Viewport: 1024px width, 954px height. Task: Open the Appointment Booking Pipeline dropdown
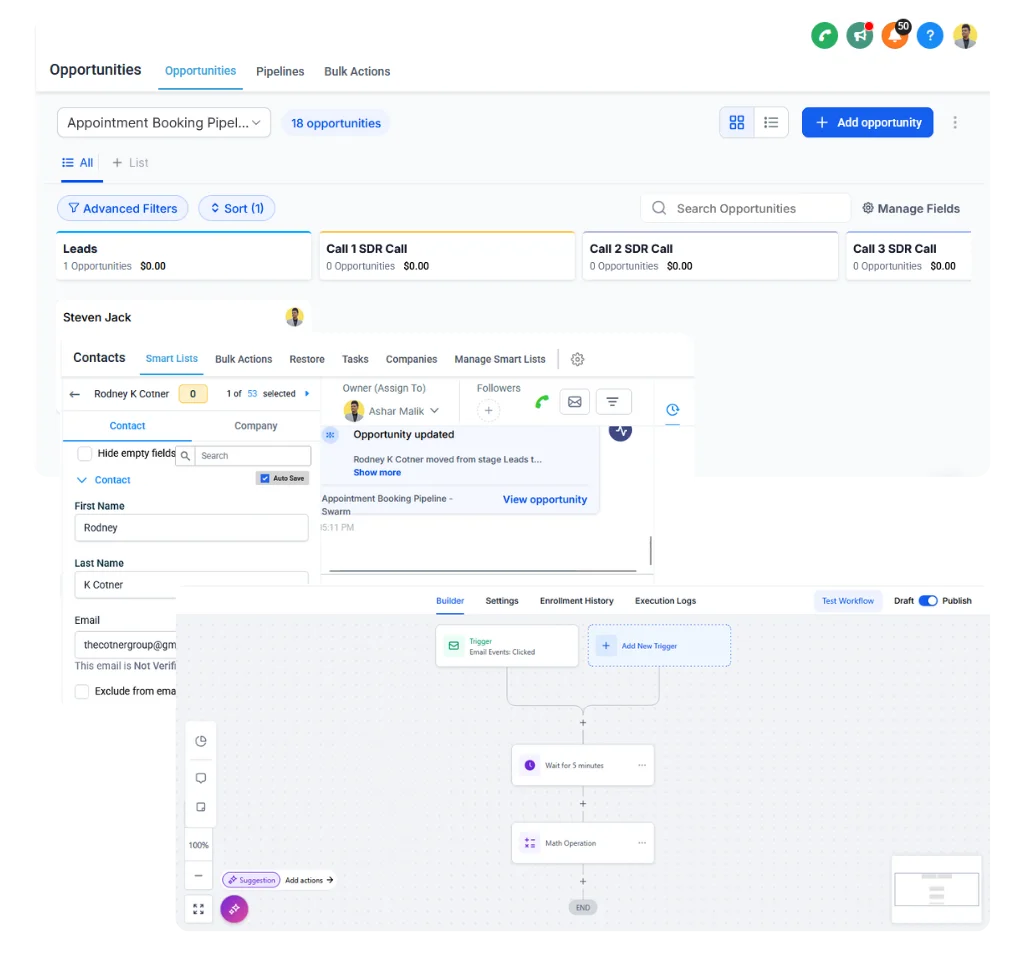(164, 123)
